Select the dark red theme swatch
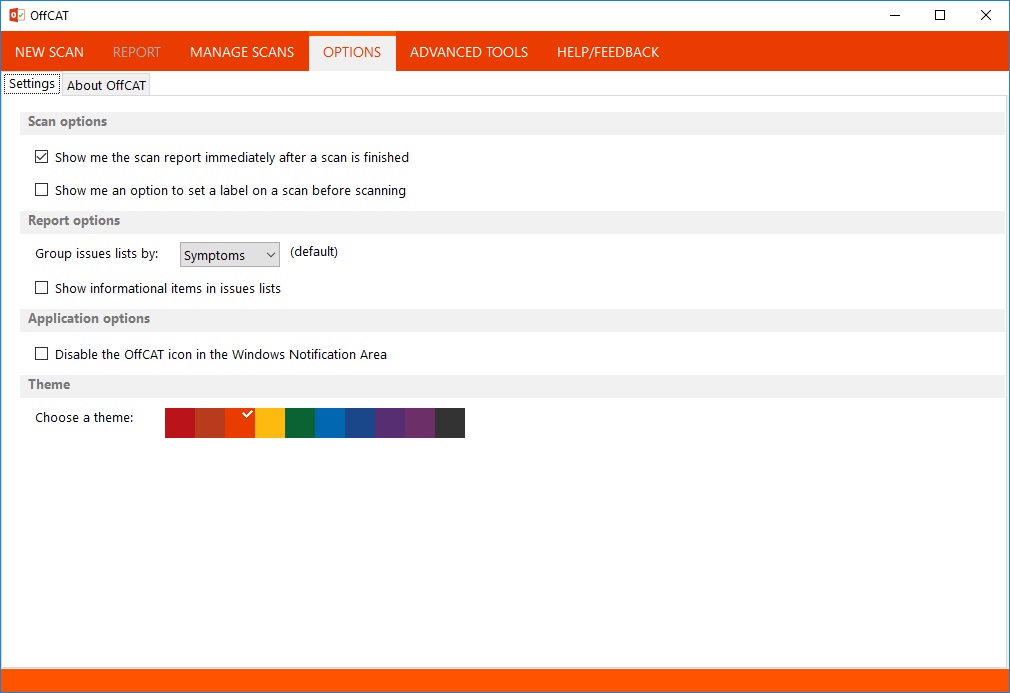This screenshot has height=693, width=1010. 180,422
